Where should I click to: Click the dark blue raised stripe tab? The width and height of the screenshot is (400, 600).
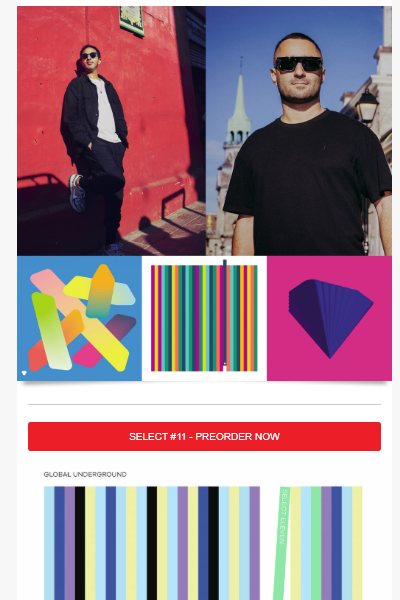[x=225, y=262]
